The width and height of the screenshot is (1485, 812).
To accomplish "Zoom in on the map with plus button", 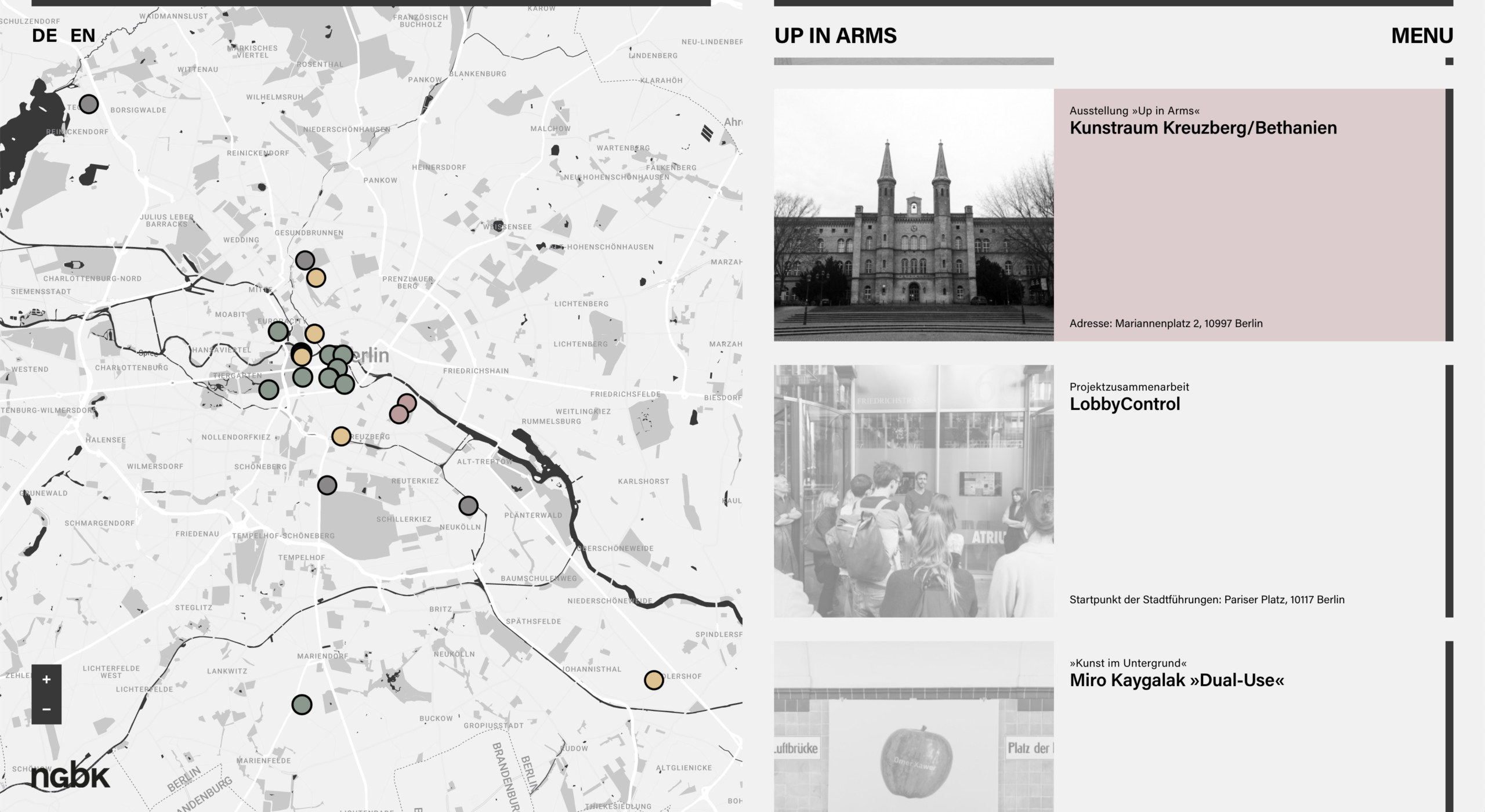I will (x=46, y=679).
